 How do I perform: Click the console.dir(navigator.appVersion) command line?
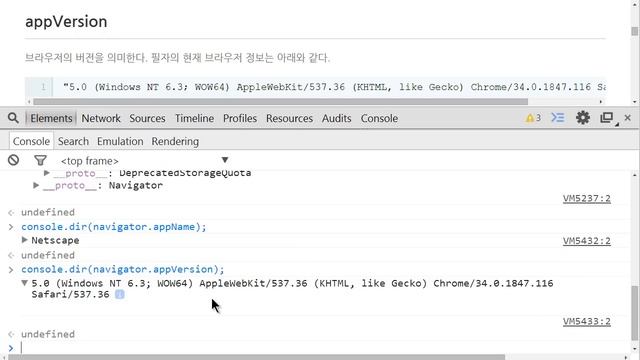coord(123,269)
